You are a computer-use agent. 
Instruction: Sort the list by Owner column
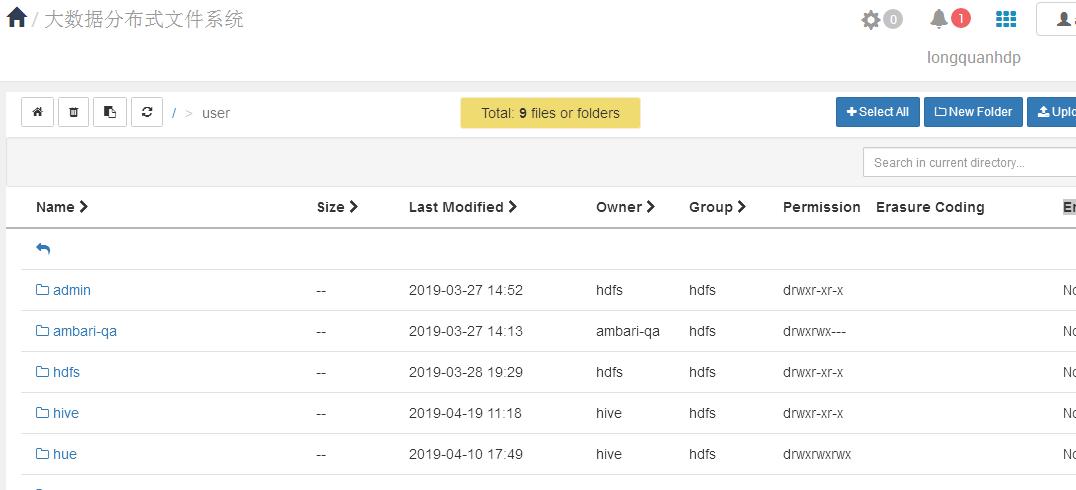point(625,207)
